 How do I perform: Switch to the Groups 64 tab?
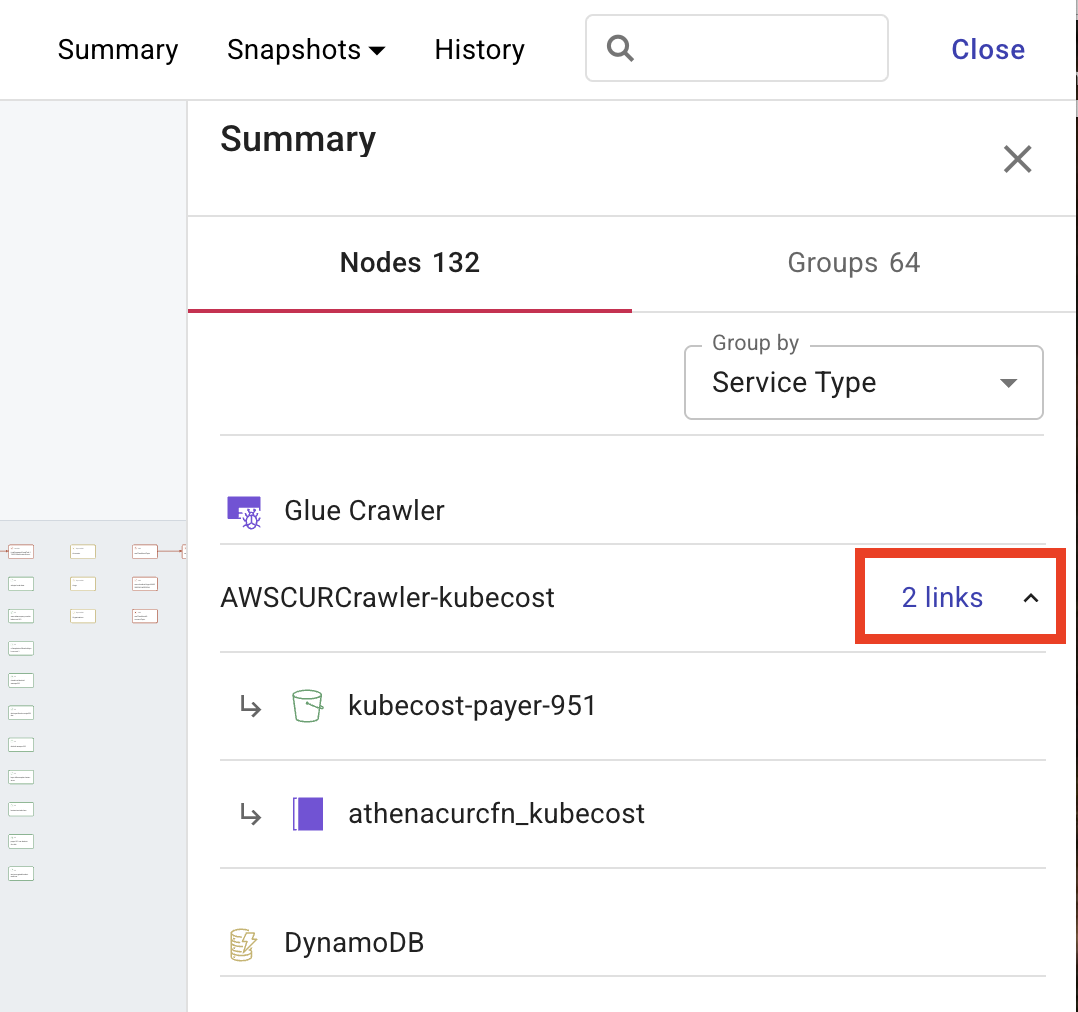point(854,262)
